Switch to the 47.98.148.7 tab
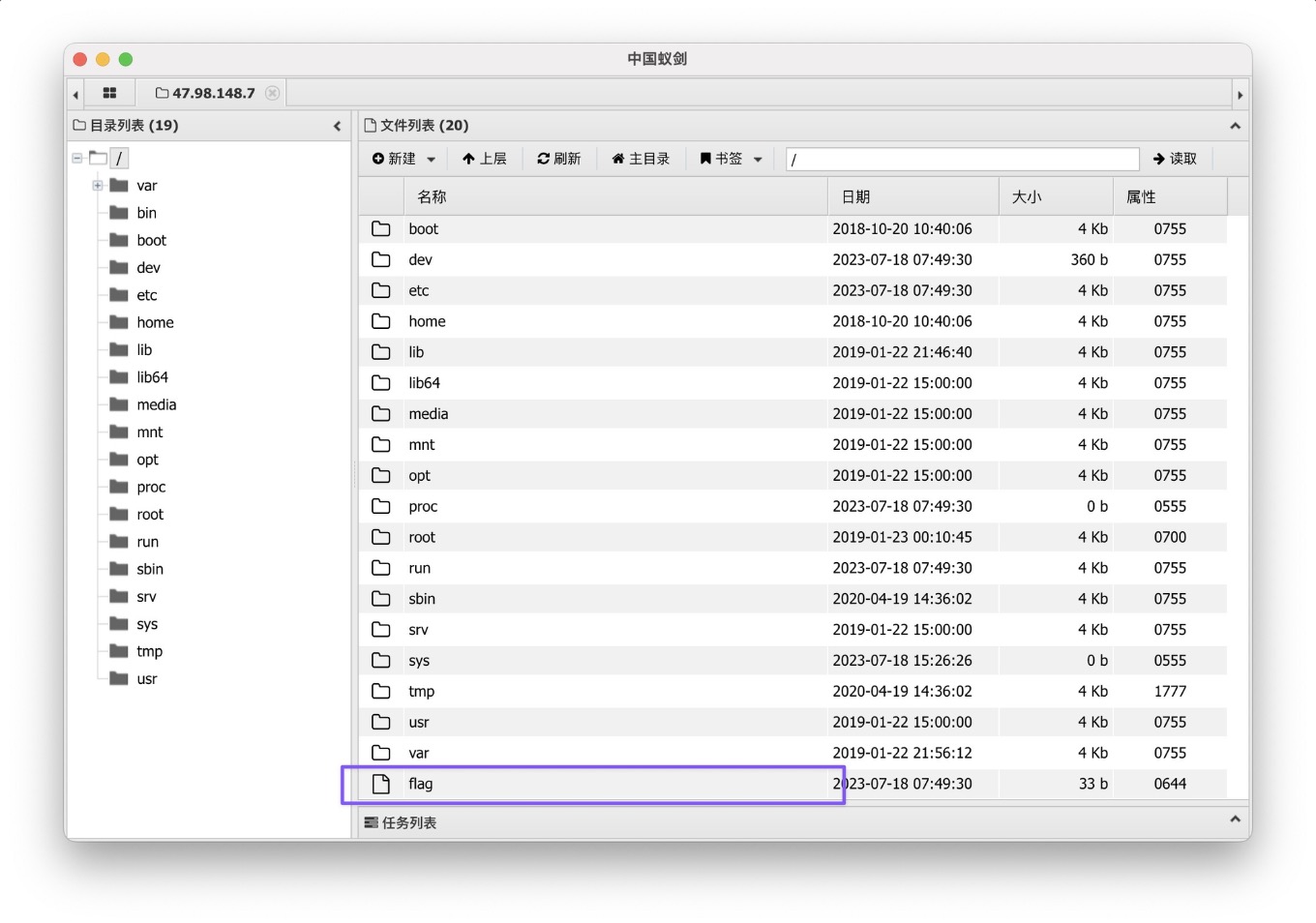Image resolution: width=1316 pixels, height=923 pixels. pyautogui.click(x=205, y=93)
